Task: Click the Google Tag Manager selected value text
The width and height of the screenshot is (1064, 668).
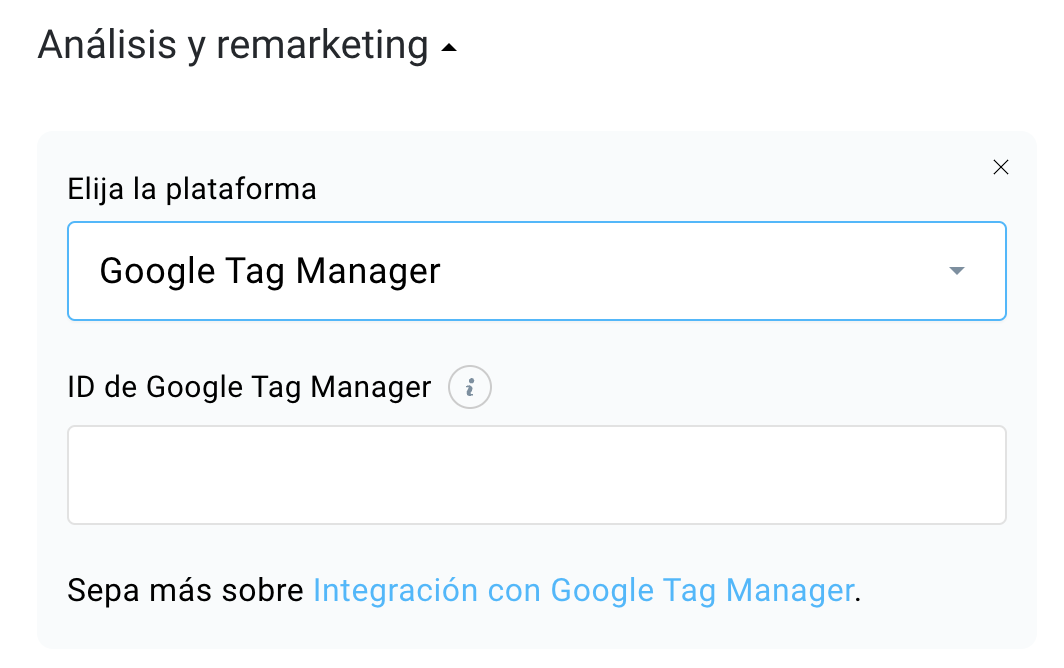Action: (270, 271)
